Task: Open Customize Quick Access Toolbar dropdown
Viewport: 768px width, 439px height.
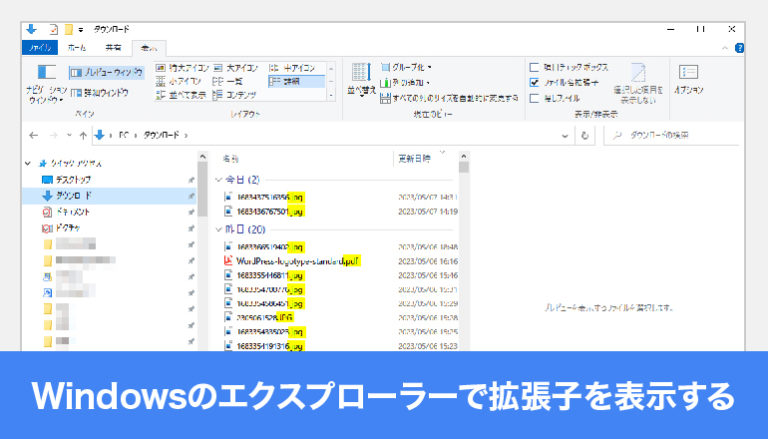Action: (81, 30)
